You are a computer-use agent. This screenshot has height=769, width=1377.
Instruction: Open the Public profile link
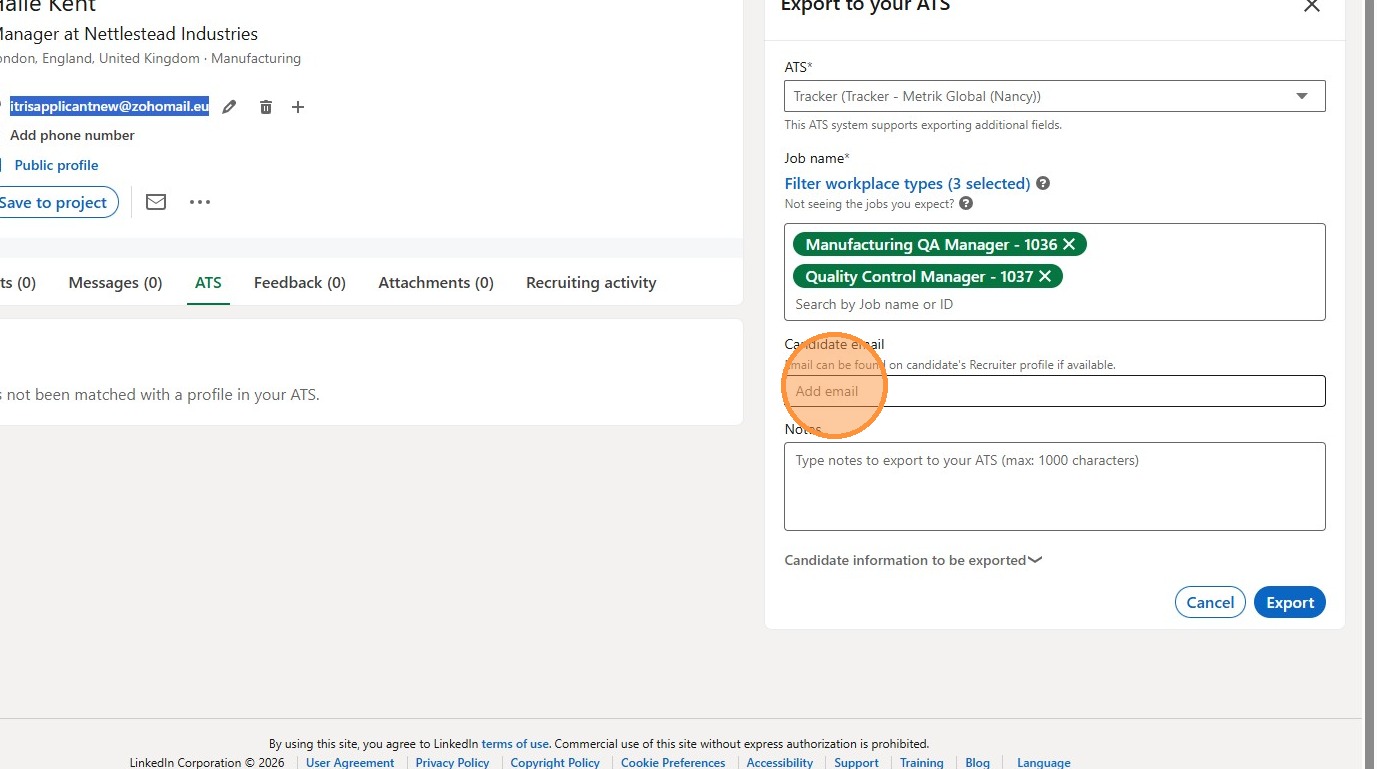pyautogui.click(x=56, y=165)
